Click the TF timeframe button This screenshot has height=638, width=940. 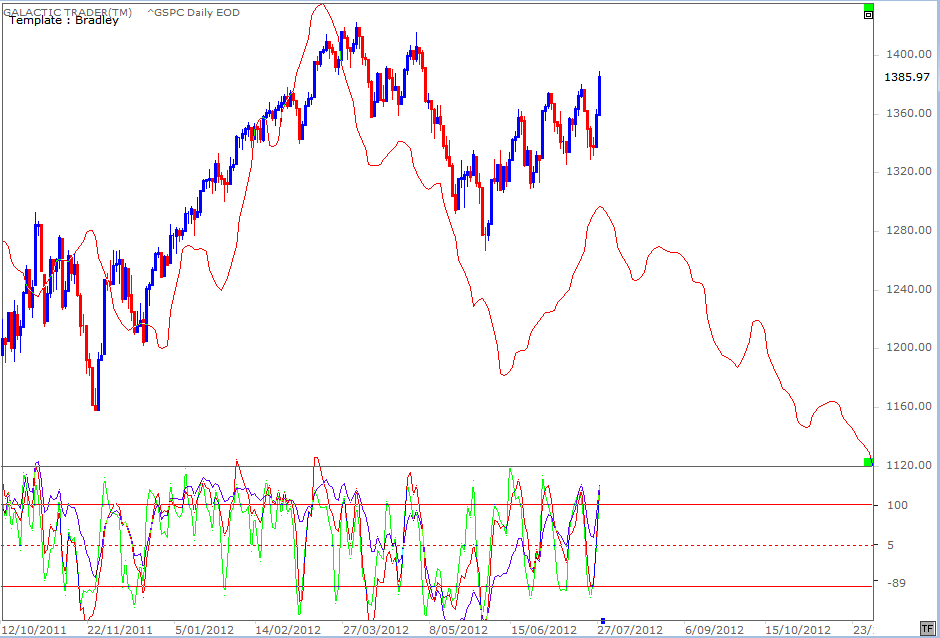[x=928, y=627]
